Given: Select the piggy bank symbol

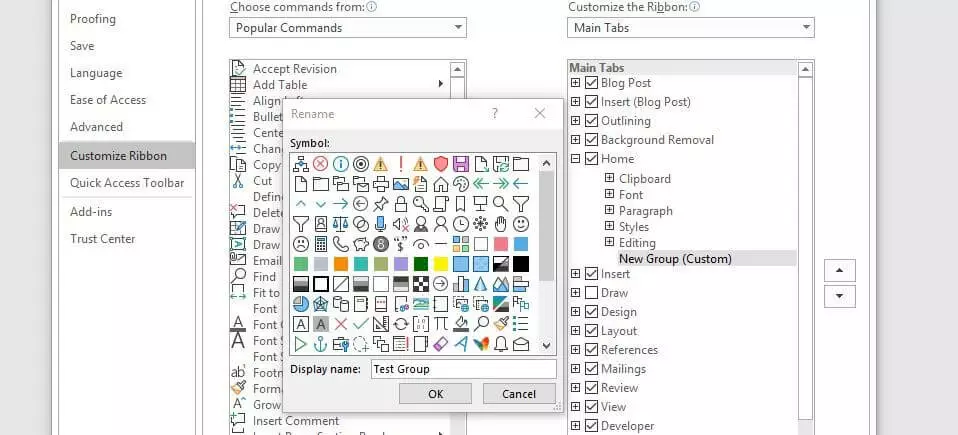Looking at the screenshot, I should tap(360, 244).
